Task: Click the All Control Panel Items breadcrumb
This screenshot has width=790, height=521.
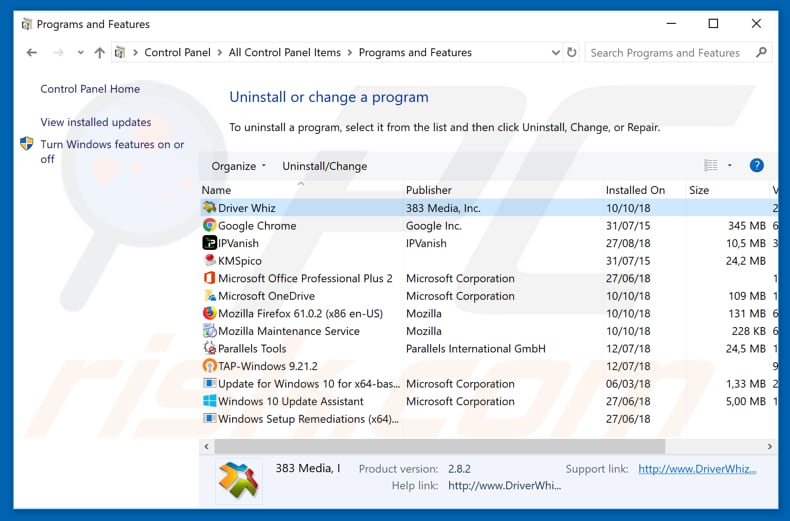Action: click(285, 52)
